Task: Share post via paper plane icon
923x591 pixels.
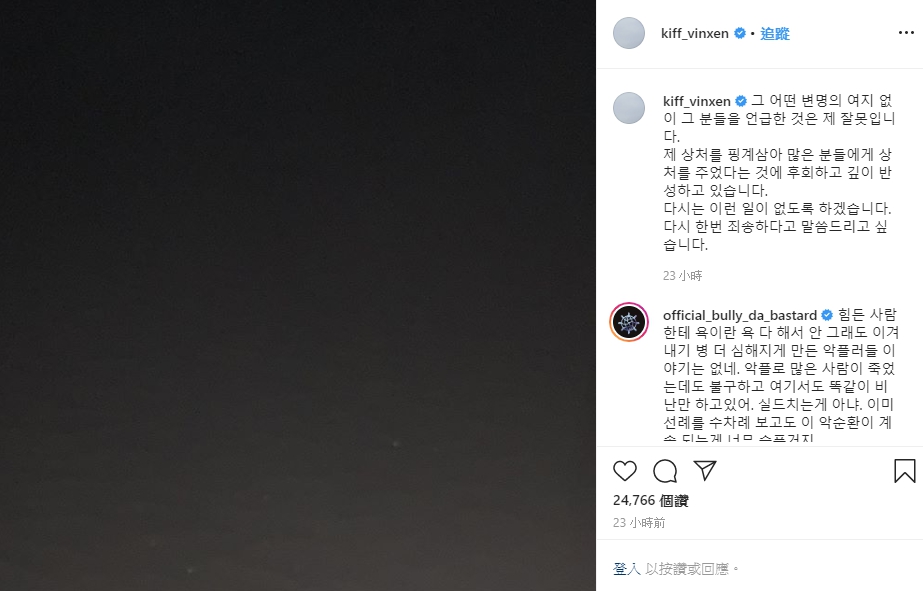Action: point(705,470)
